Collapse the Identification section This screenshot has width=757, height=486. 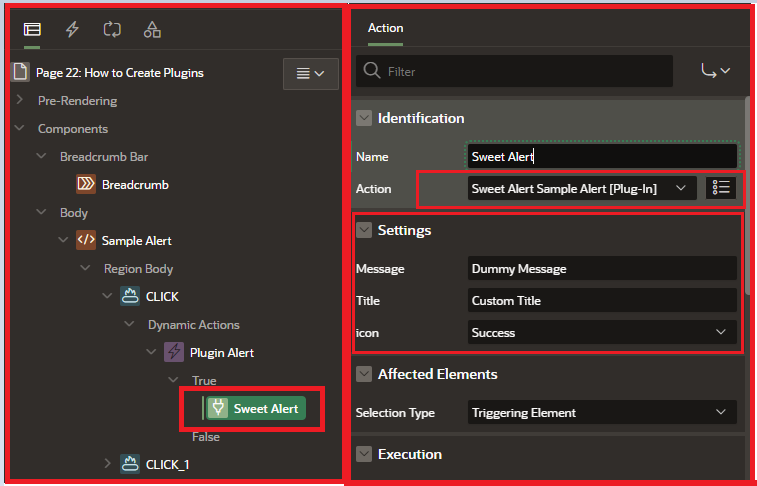click(x=364, y=118)
